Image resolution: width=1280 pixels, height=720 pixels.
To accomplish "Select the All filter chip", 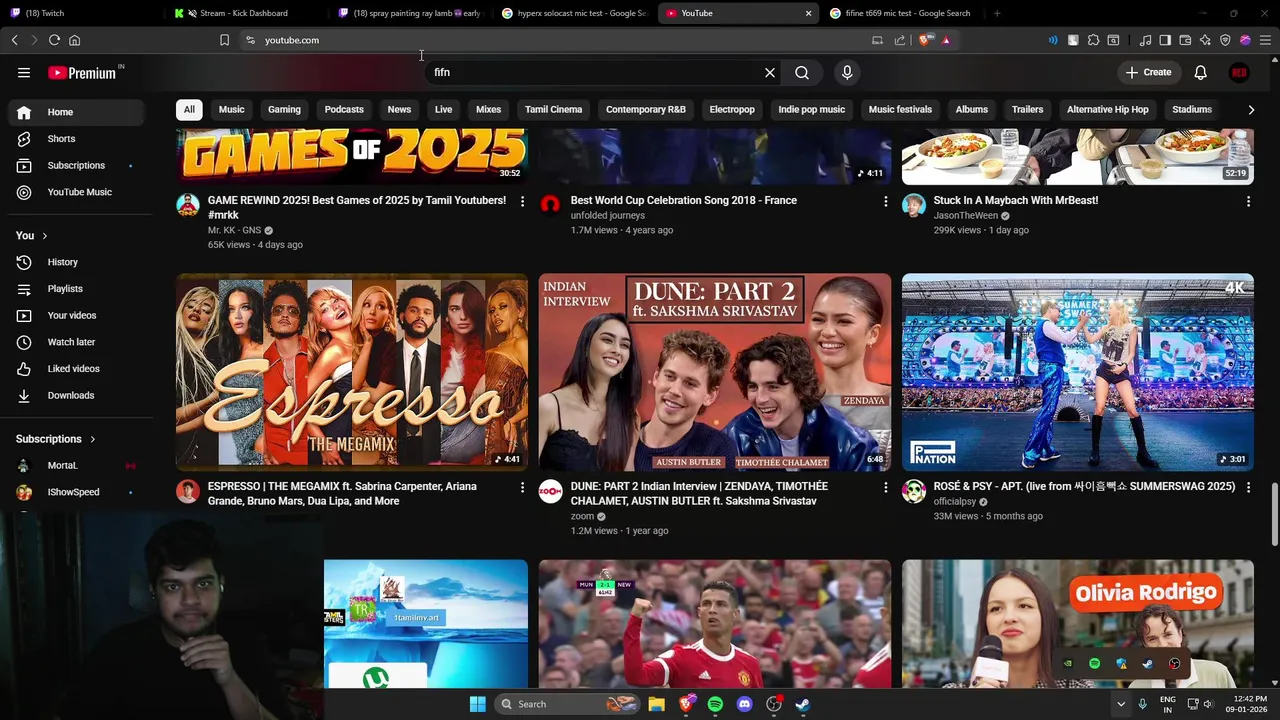I will coord(189,110).
